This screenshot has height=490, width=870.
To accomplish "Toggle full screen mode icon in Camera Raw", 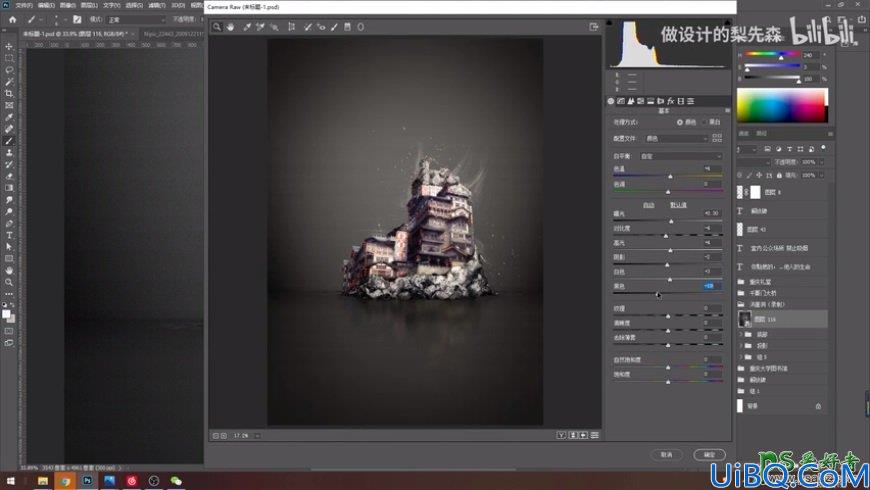I will click(x=594, y=27).
